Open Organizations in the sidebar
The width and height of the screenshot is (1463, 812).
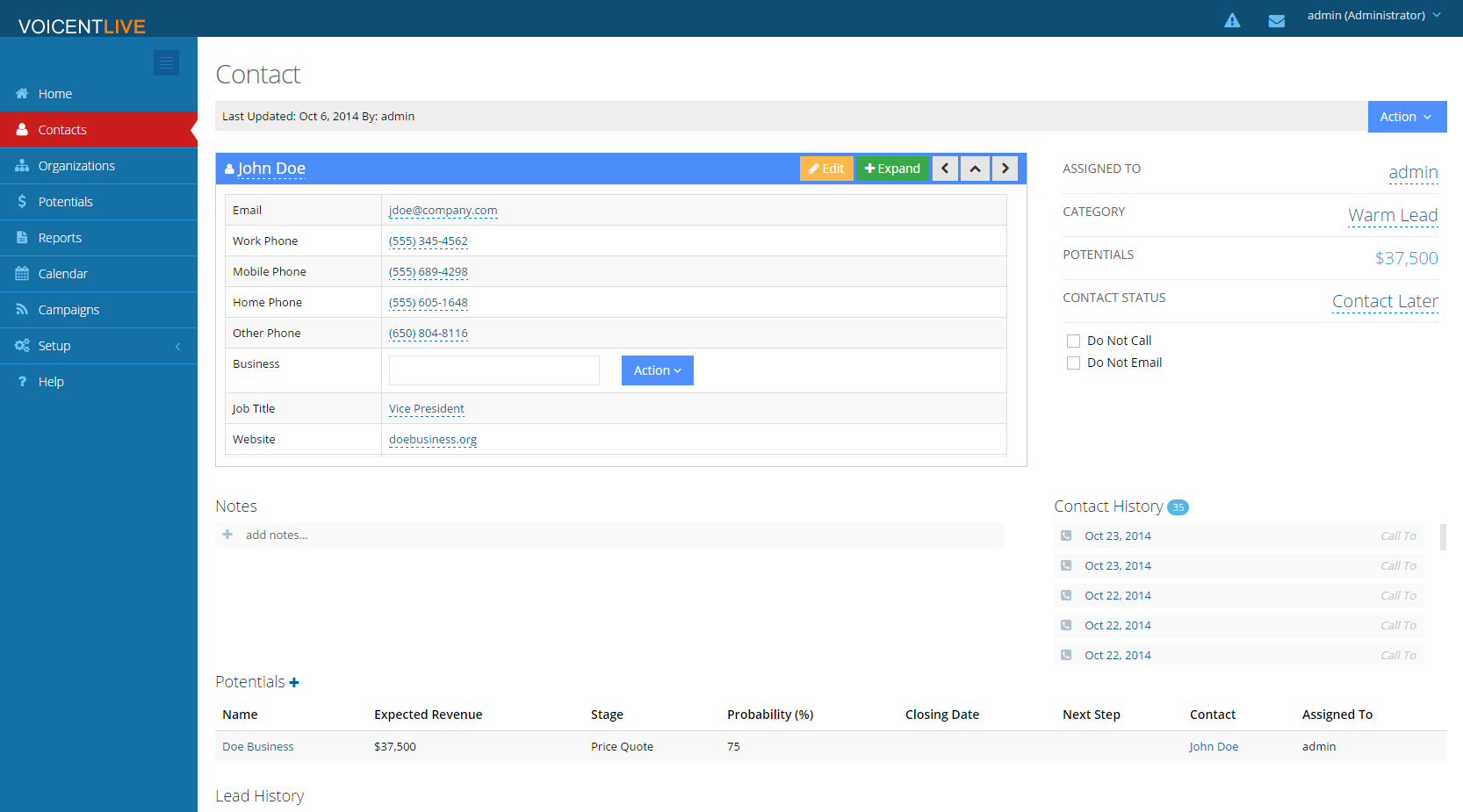(76, 166)
